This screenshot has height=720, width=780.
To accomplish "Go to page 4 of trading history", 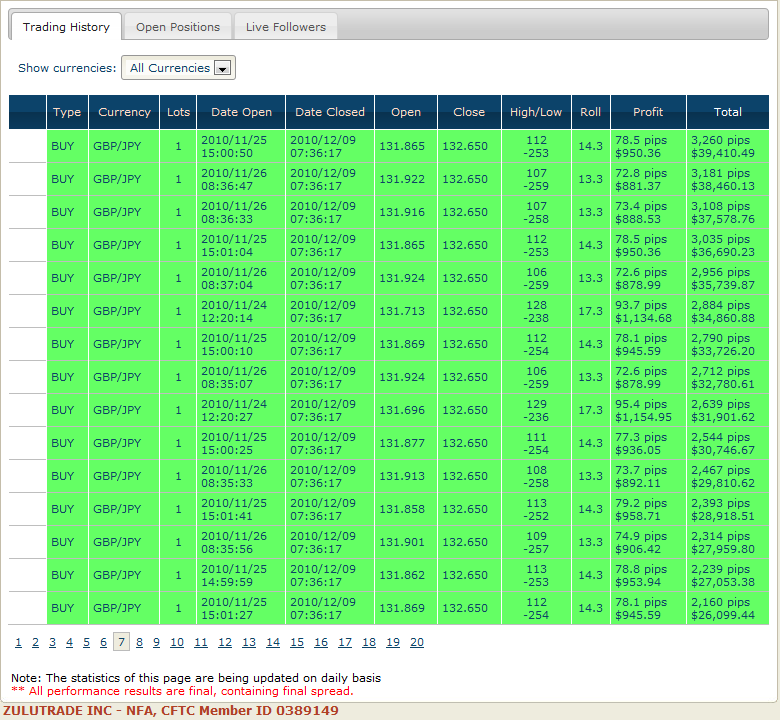I will click(x=69, y=642).
